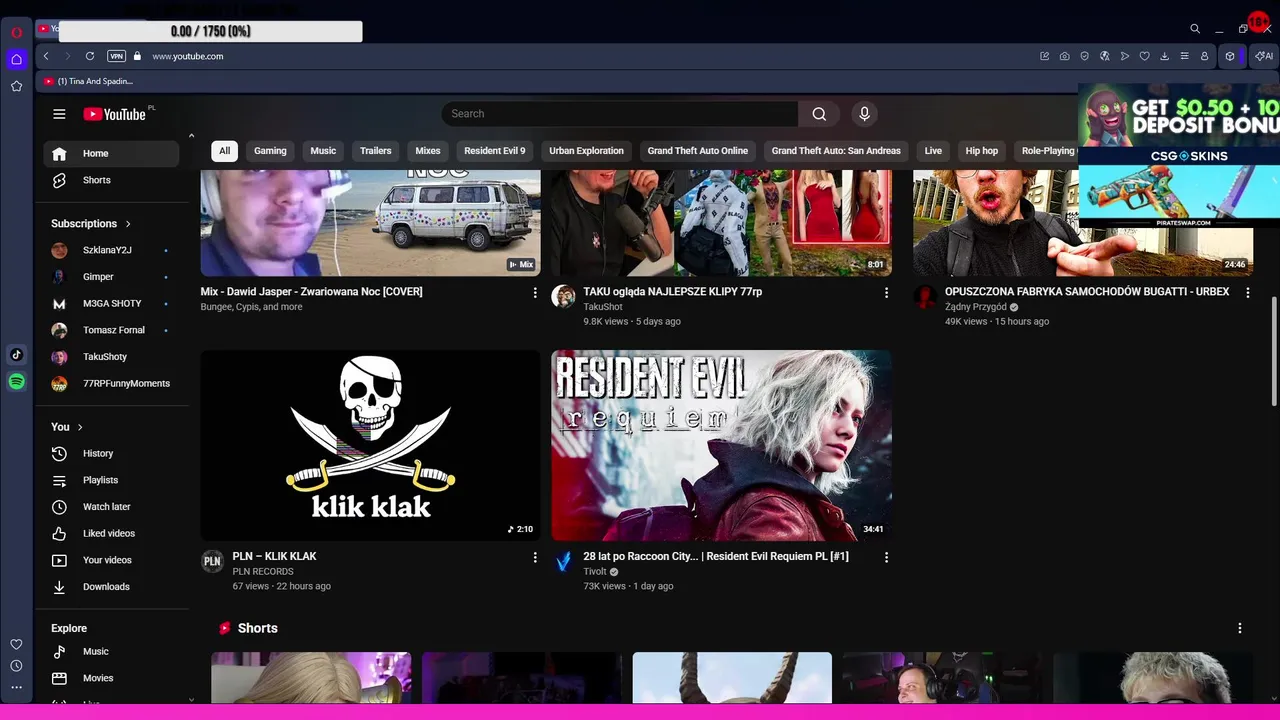Open the browser profile account icon
Screen dimensions: 1280x720
(x=1204, y=56)
